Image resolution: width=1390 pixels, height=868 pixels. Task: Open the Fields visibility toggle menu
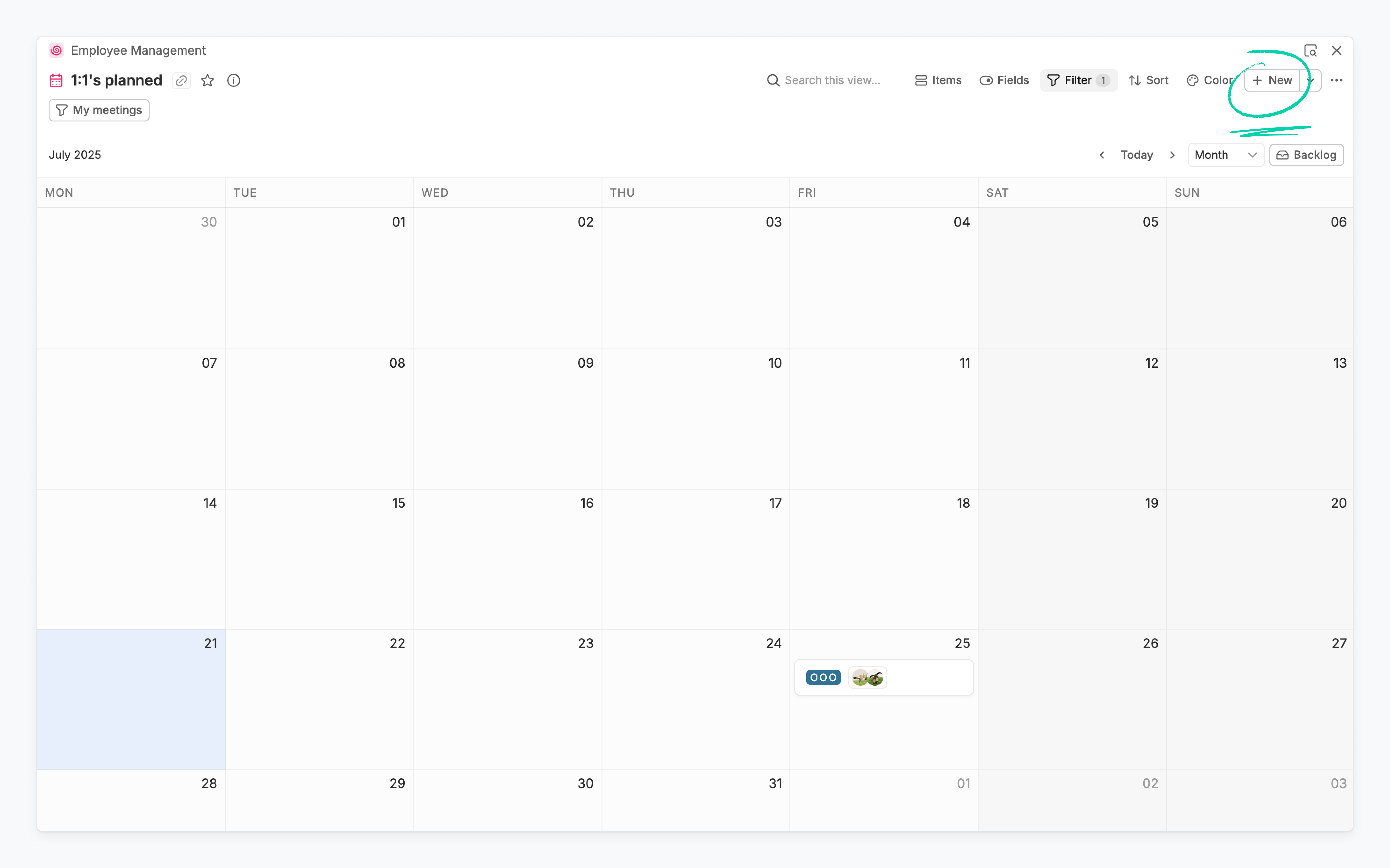point(1004,80)
